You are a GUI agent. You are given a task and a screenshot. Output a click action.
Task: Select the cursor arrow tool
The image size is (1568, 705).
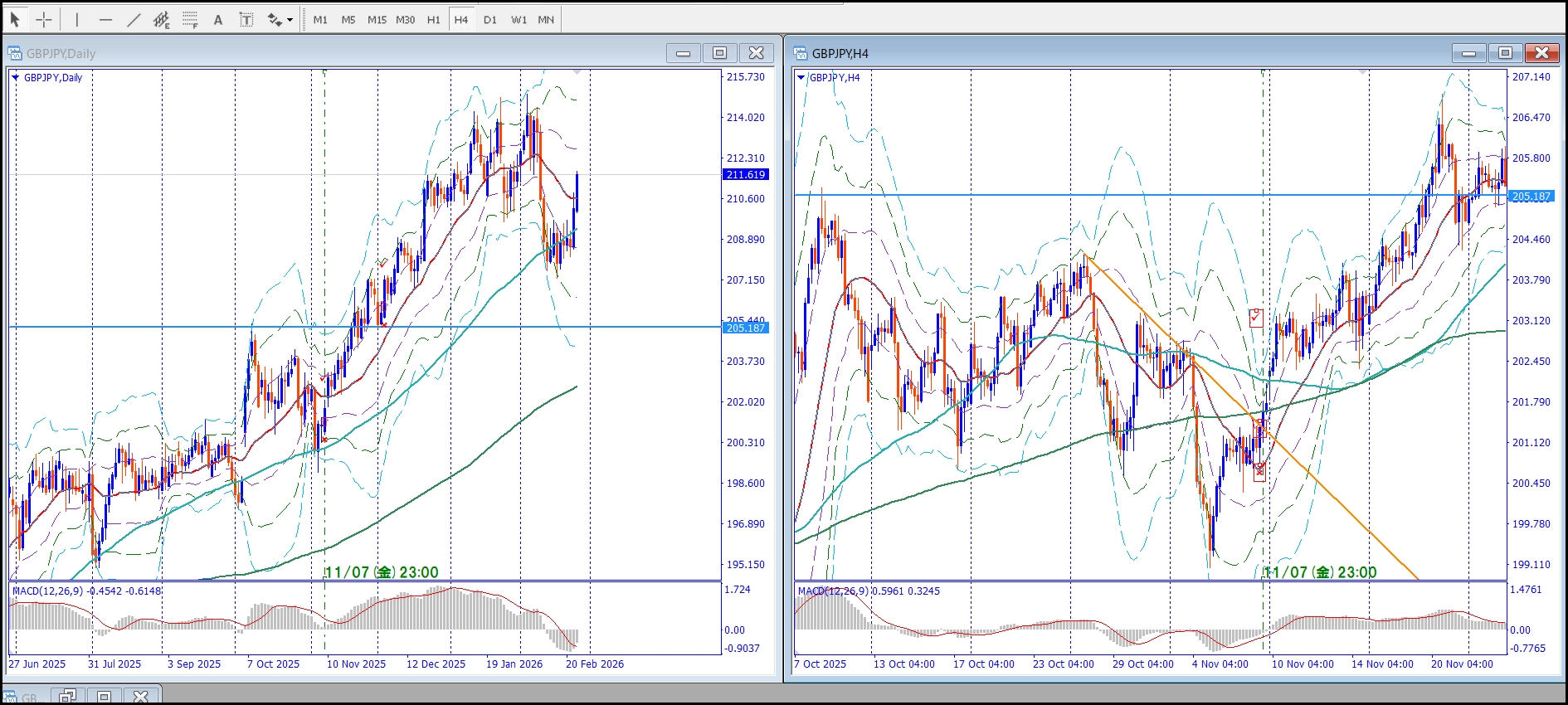15,19
